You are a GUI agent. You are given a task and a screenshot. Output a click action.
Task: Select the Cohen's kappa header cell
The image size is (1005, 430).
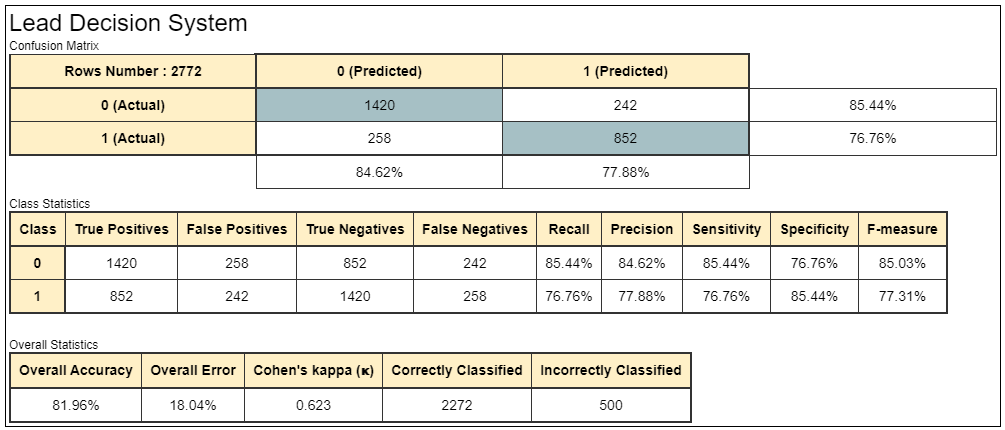click(x=313, y=370)
